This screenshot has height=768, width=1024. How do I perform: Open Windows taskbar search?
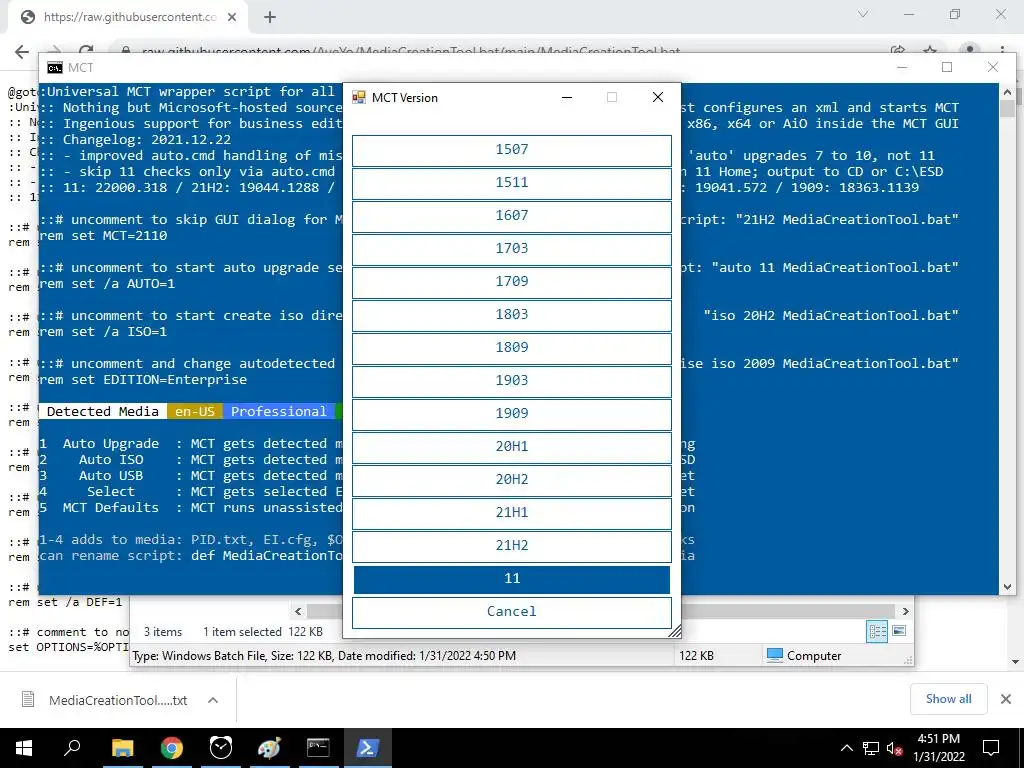(x=72, y=748)
